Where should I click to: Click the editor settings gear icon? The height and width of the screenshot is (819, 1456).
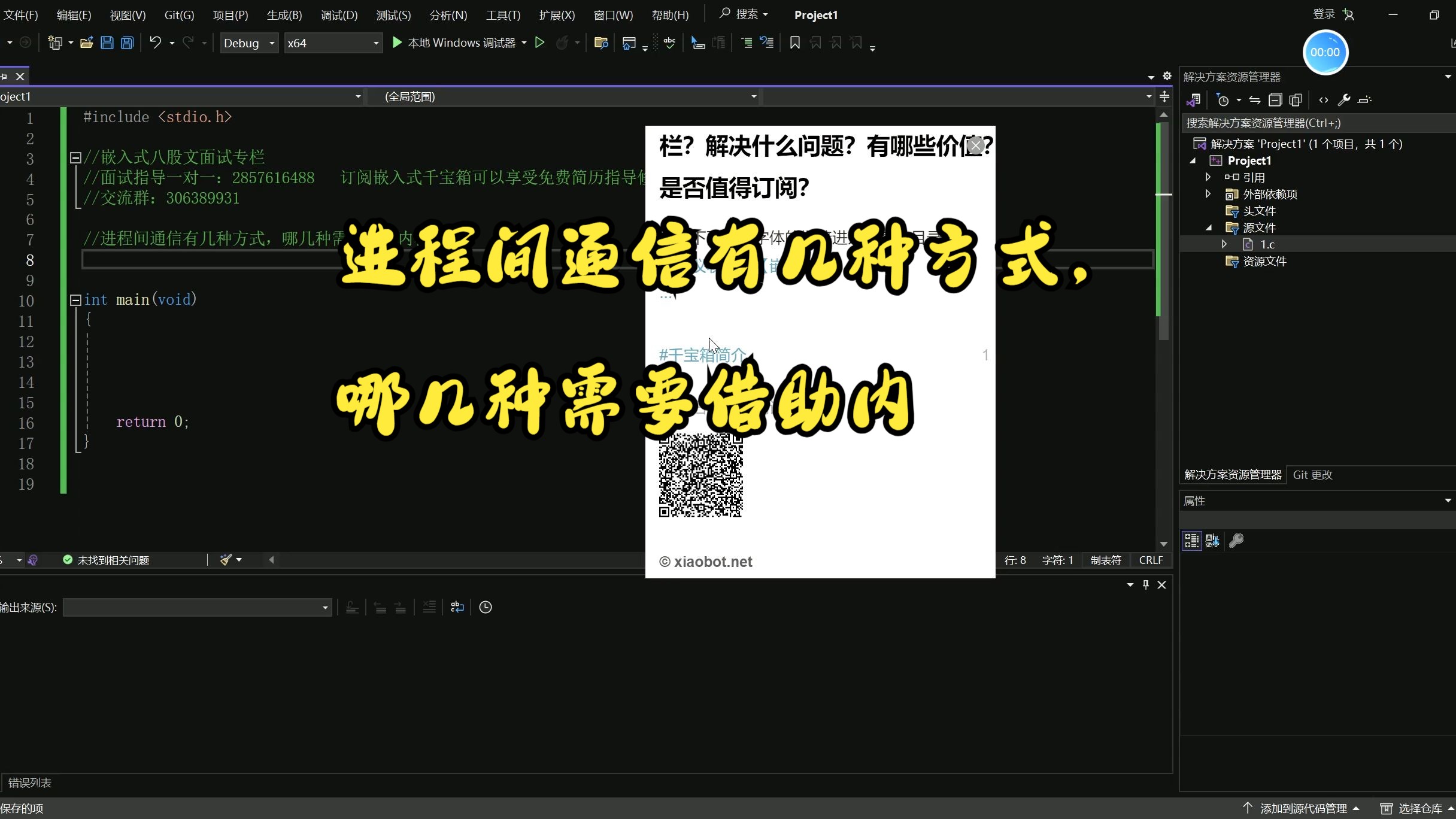pyautogui.click(x=1167, y=76)
